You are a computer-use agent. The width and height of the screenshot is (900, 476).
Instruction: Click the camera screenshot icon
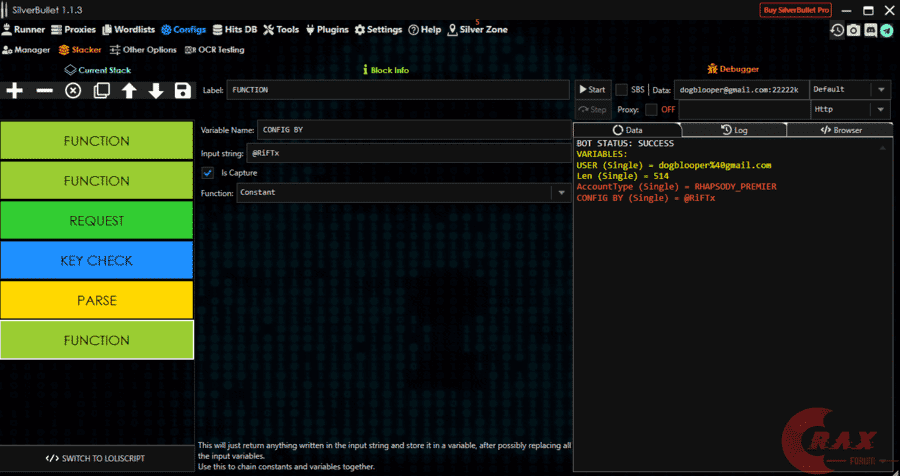[853, 30]
